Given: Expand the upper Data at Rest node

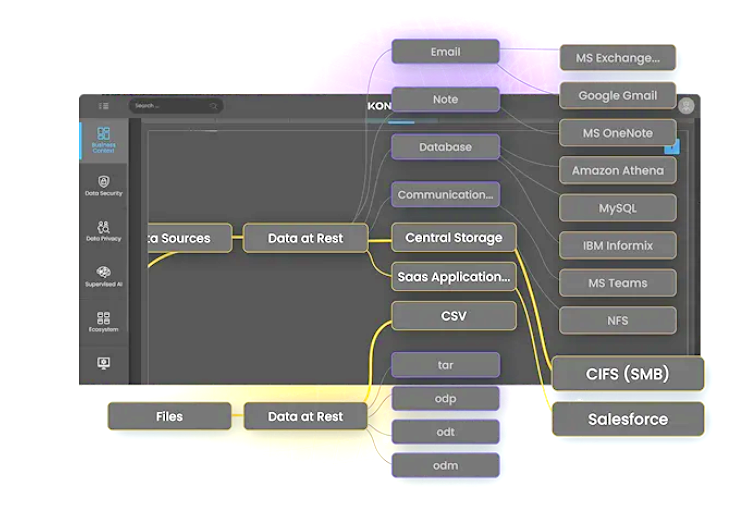Looking at the screenshot, I should pos(305,238).
